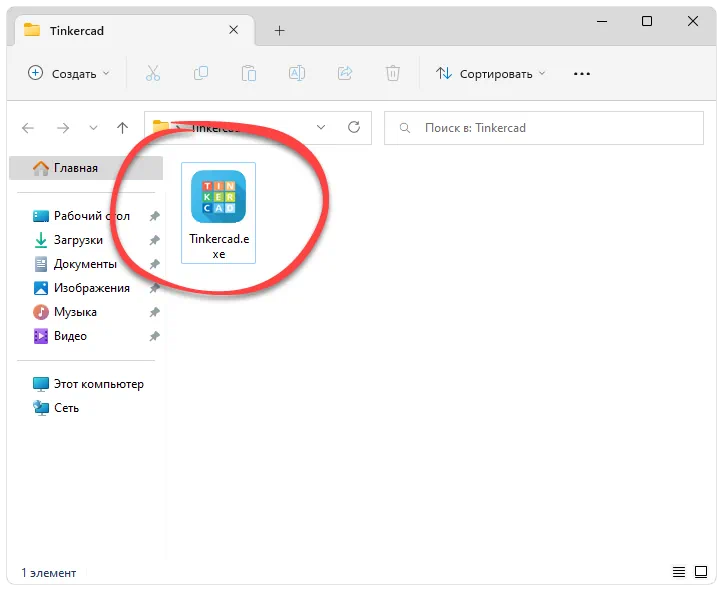The height and width of the screenshot is (590, 723).
Task: Open the Сортировать sort dropdown
Action: tap(491, 73)
